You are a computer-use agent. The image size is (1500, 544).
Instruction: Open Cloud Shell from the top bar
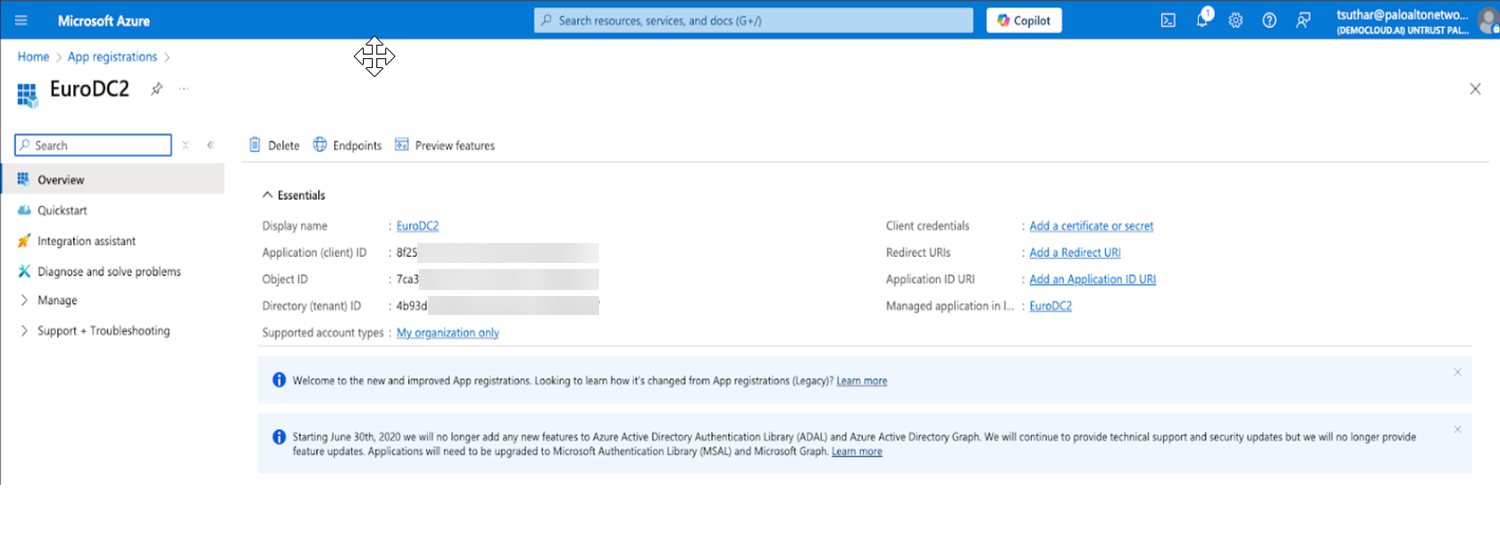click(1167, 20)
